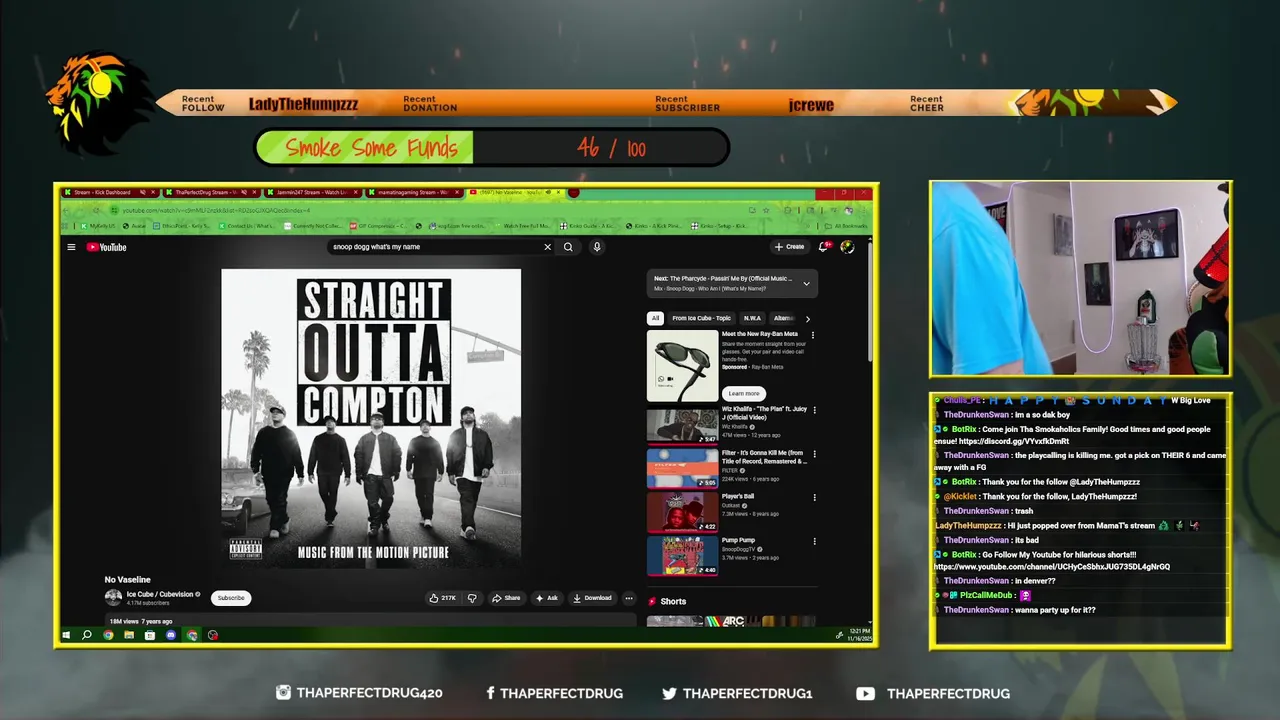Click the Ask button
The height and width of the screenshot is (720, 1280).
pyautogui.click(x=546, y=598)
